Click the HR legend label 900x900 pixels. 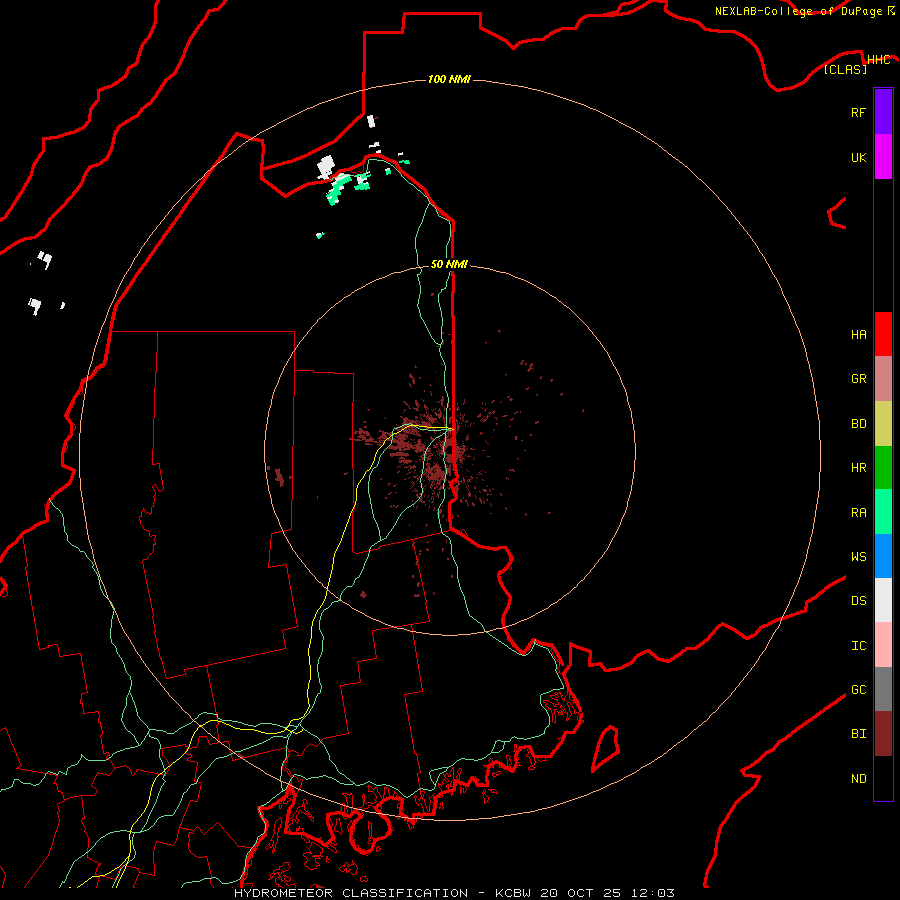click(858, 468)
